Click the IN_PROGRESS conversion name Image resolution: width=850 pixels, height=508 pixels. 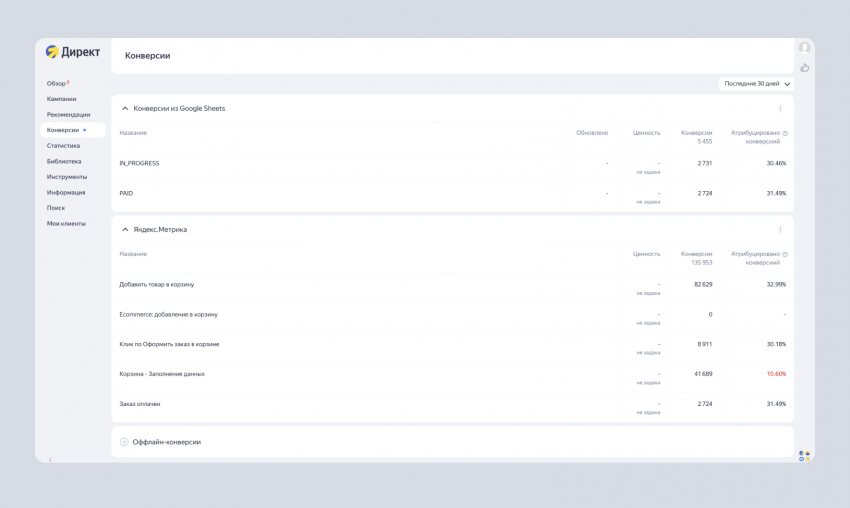139,163
